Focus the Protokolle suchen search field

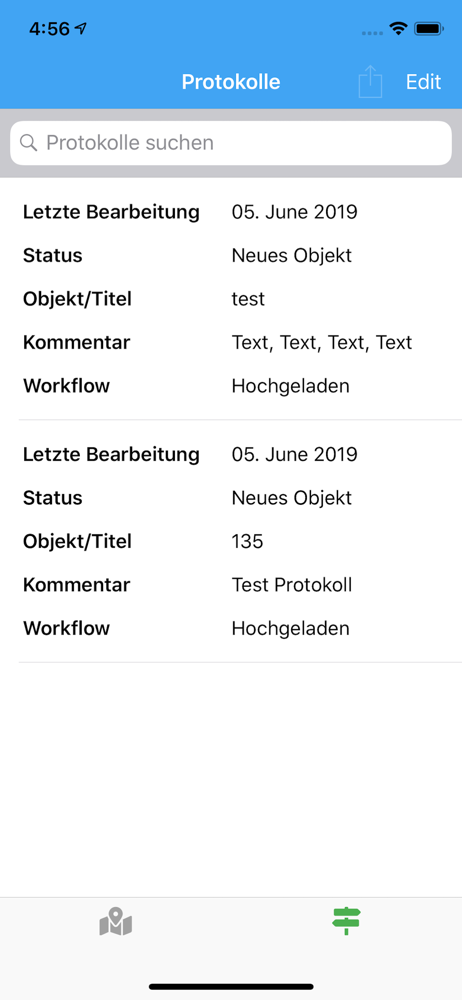pos(231,143)
